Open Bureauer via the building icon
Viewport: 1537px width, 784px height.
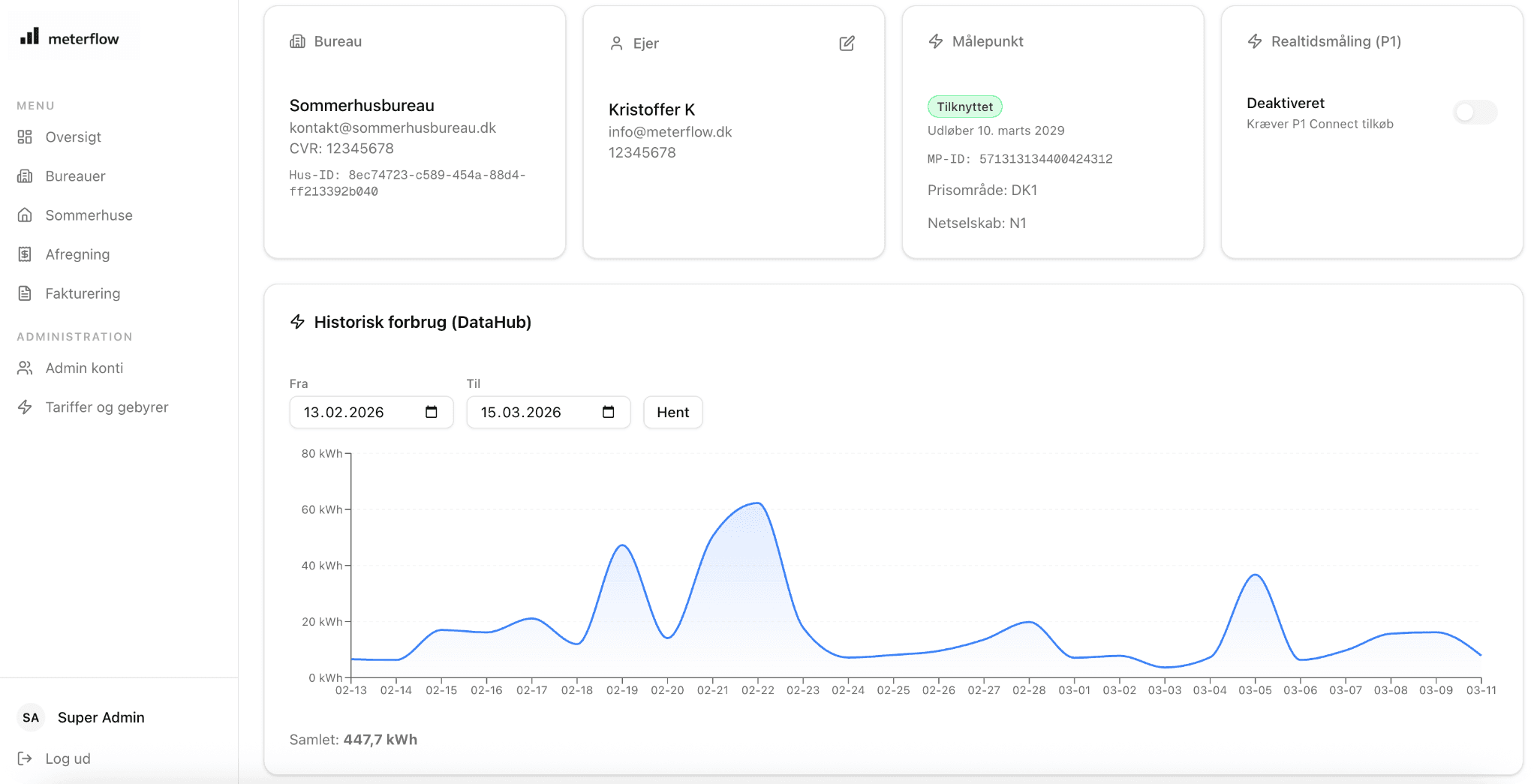click(26, 176)
